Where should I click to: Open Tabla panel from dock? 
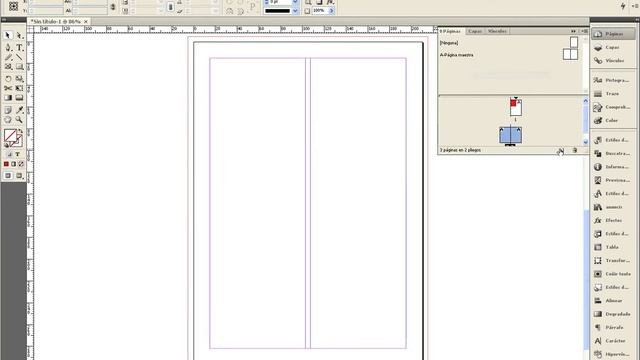[613, 247]
